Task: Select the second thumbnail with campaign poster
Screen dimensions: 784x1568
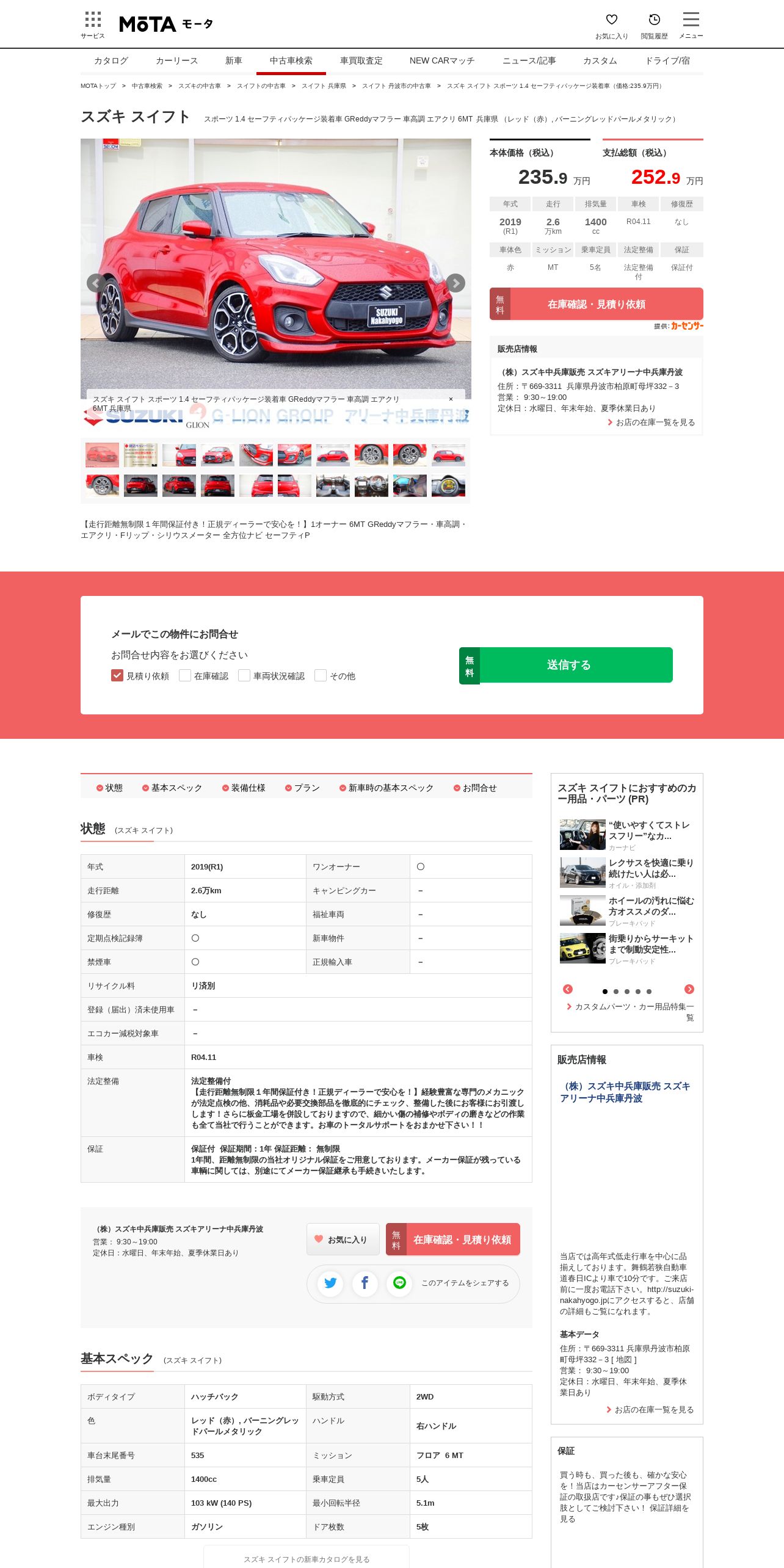Action: [x=140, y=455]
